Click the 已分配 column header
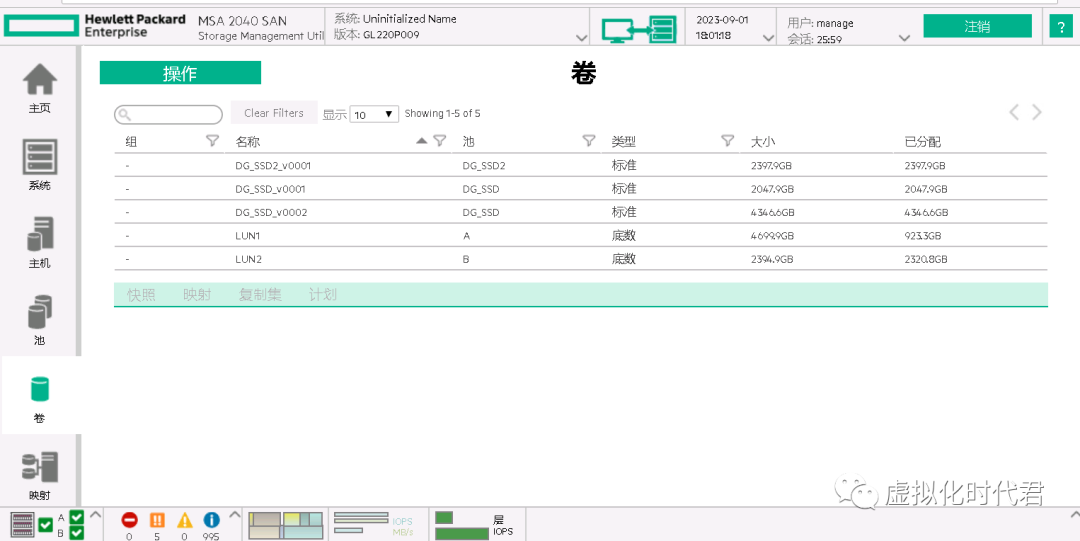 point(922,142)
